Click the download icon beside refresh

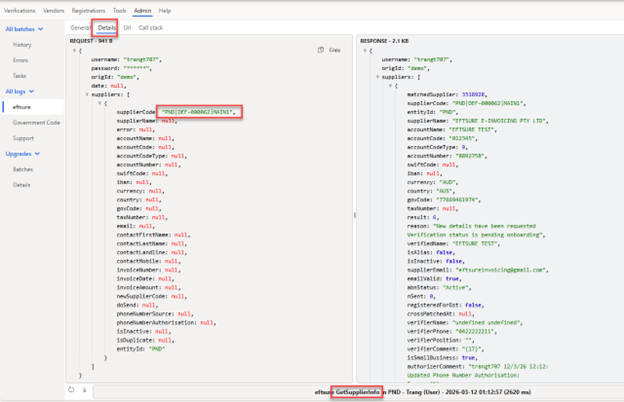(84, 389)
